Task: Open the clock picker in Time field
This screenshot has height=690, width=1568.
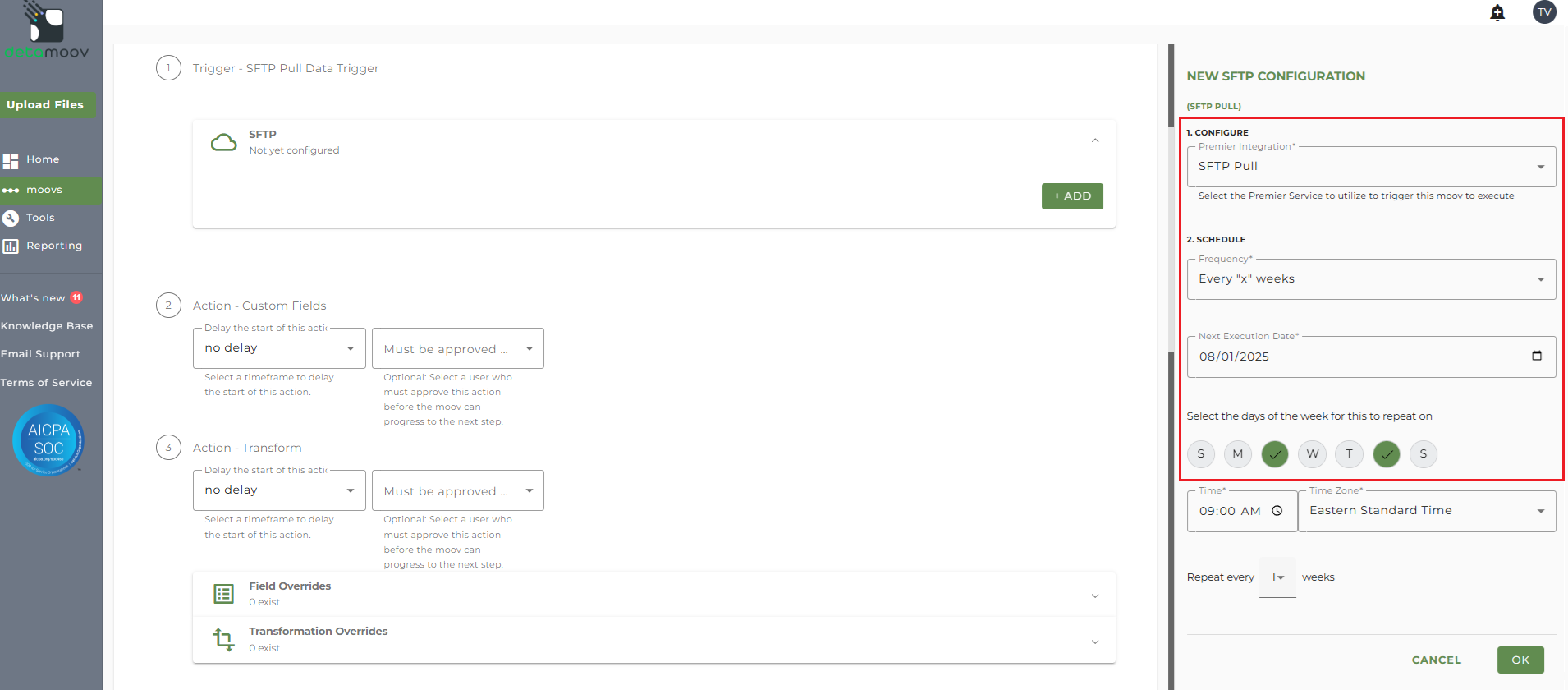Action: (1277, 511)
